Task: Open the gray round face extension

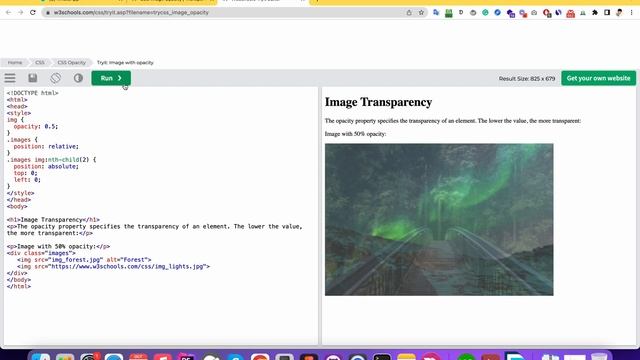Action: pos(473,13)
